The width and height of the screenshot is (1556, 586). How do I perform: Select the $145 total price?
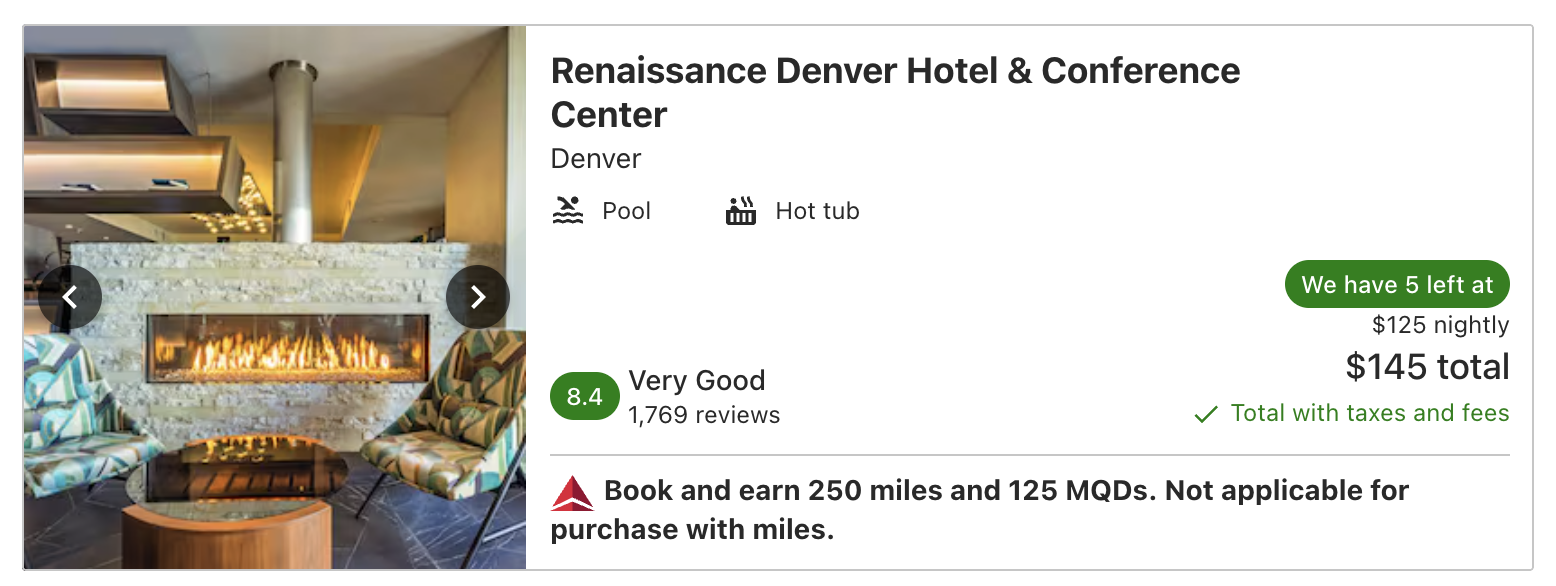1427,367
